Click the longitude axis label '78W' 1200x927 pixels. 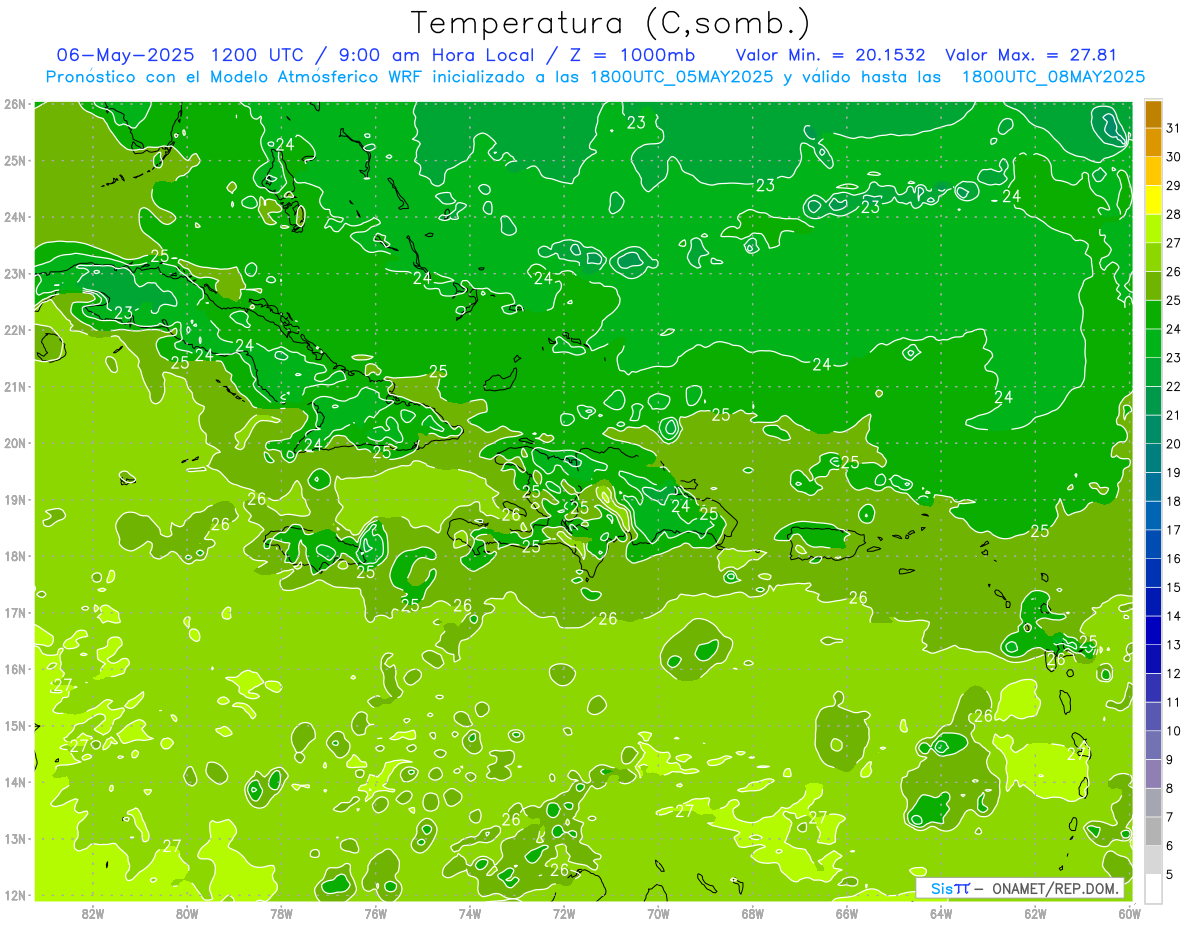[281, 912]
